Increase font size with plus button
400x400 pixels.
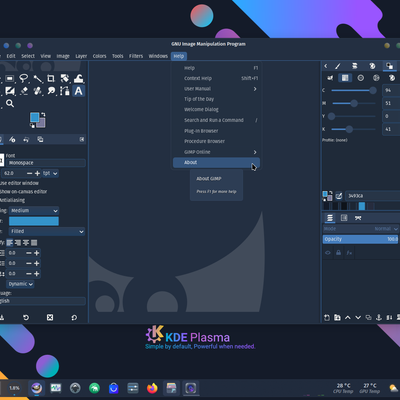tap(37, 173)
